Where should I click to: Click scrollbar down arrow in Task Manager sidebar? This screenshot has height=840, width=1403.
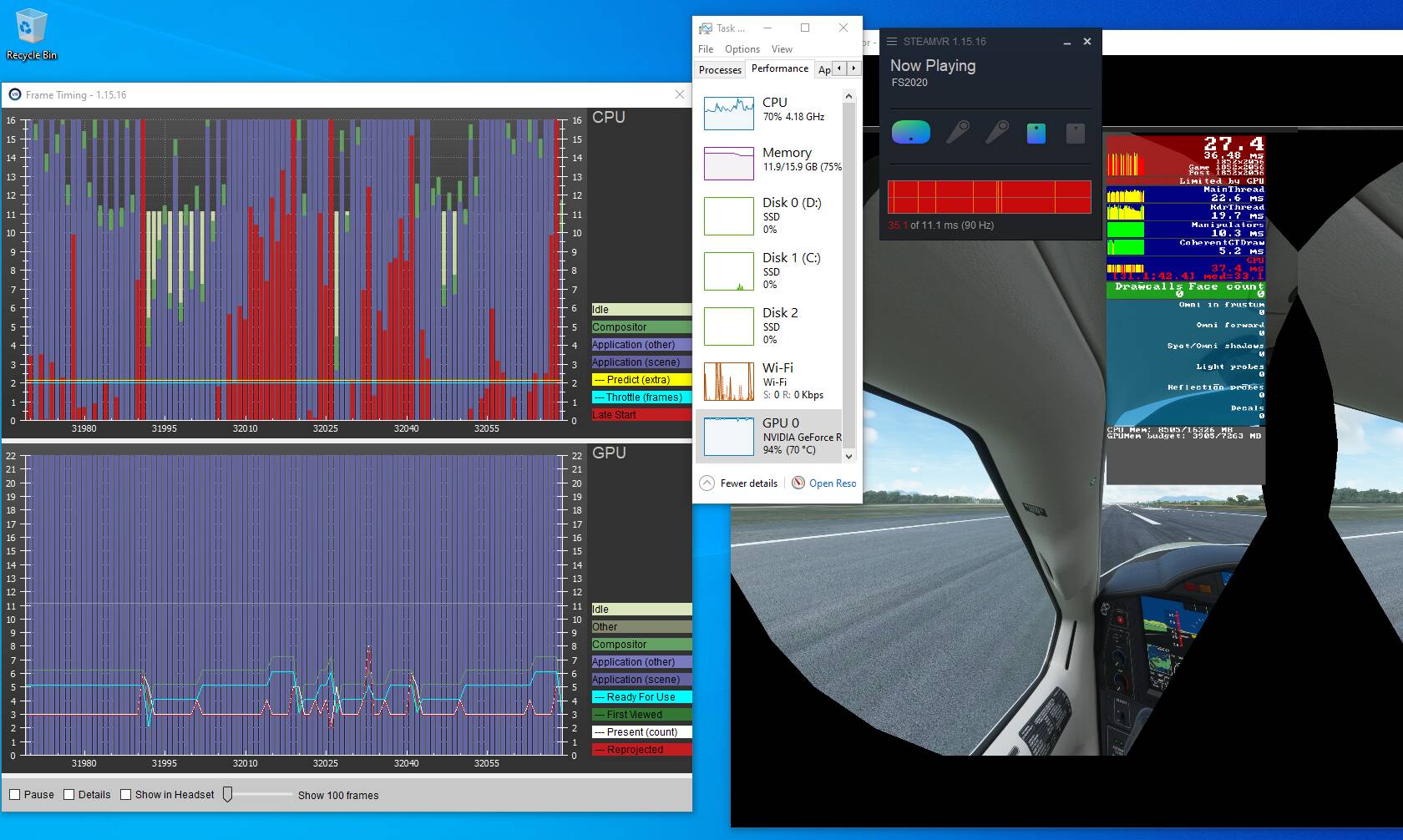pyautogui.click(x=849, y=456)
